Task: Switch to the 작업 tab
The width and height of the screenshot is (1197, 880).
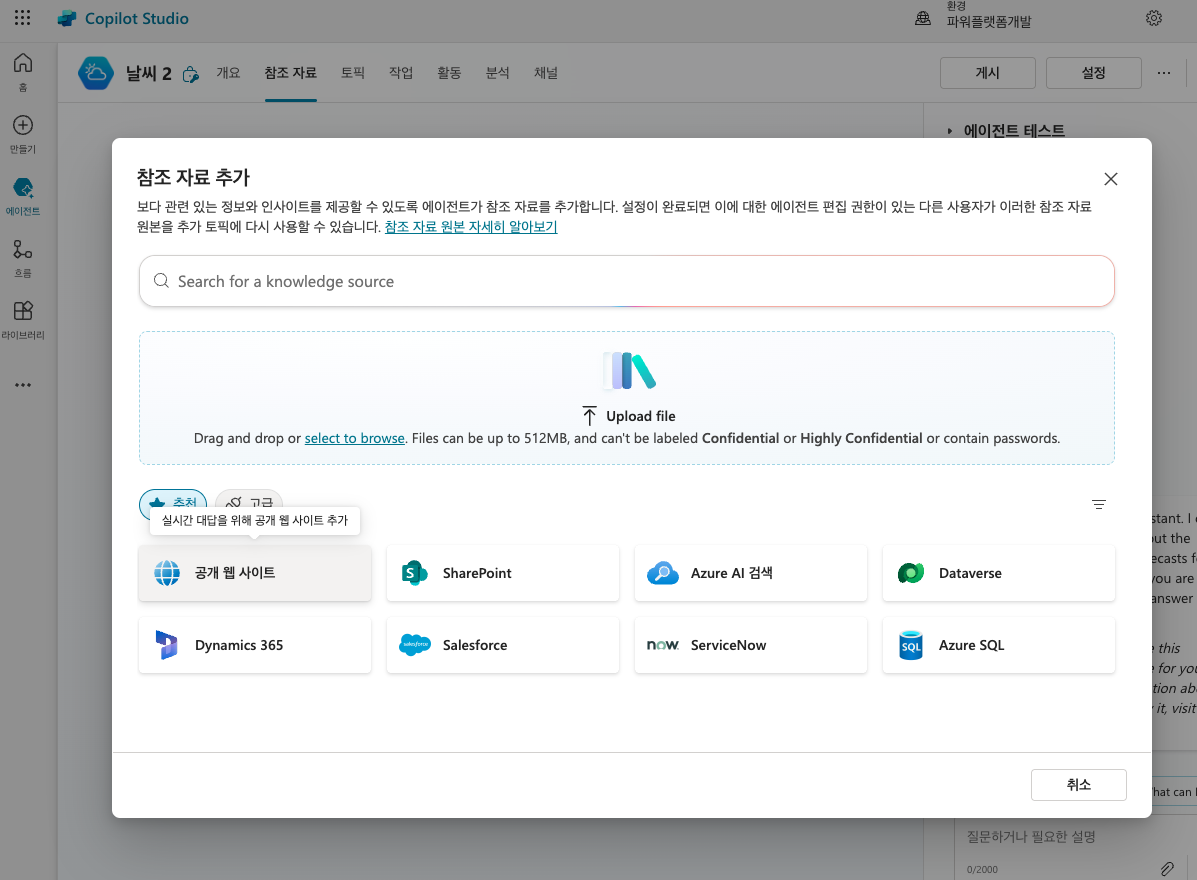Action: [x=401, y=73]
